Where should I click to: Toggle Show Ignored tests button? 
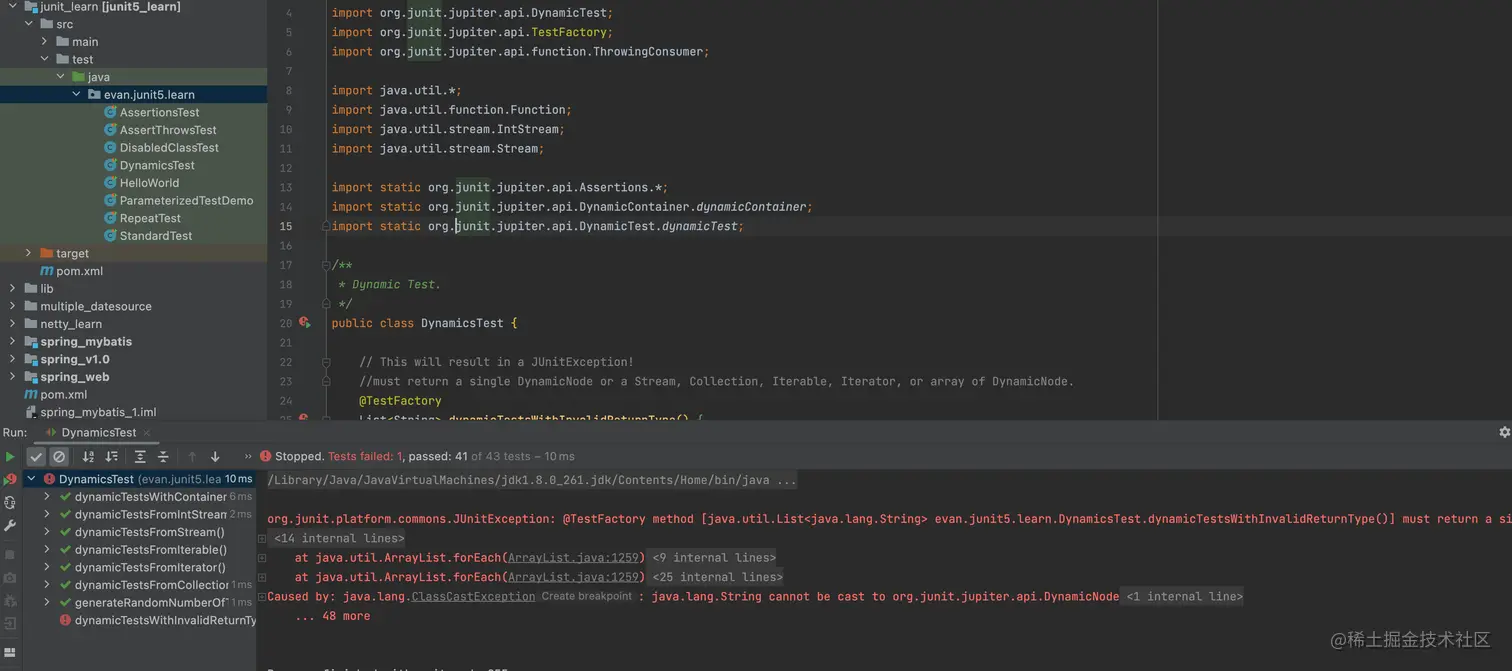(59, 457)
